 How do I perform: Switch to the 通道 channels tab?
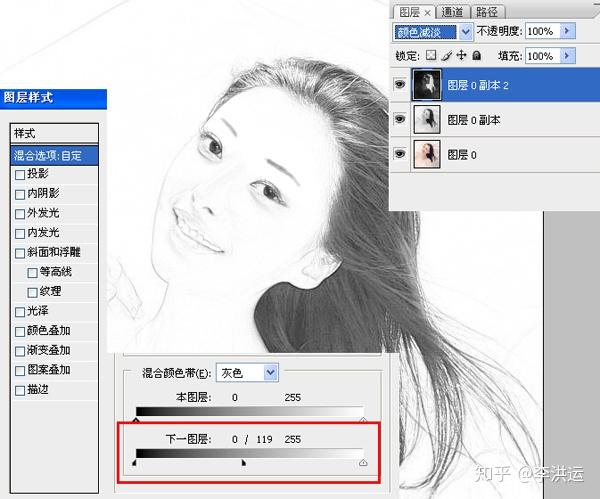(452, 13)
